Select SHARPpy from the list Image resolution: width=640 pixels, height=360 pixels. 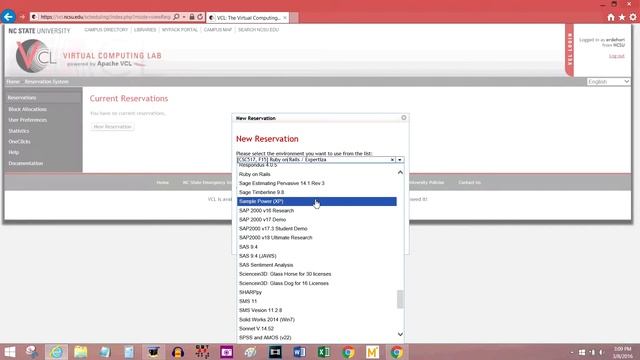point(317,292)
